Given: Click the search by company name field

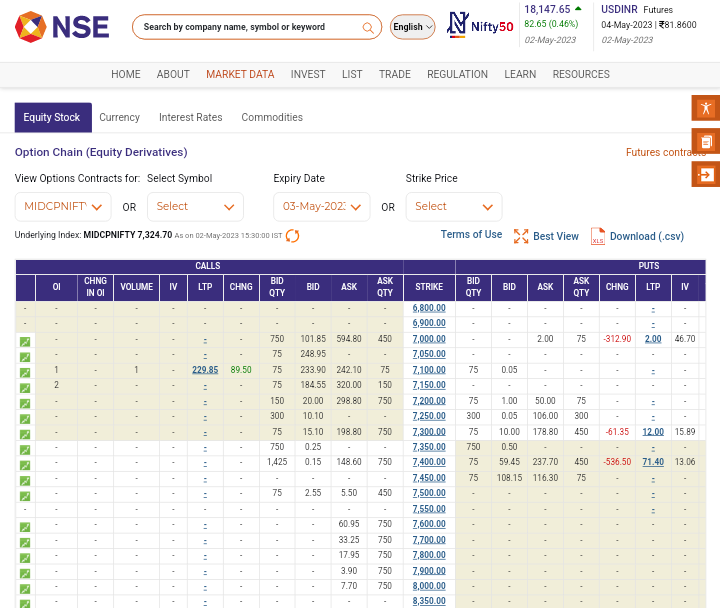Looking at the screenshot, I should click(x=250, y=27).
